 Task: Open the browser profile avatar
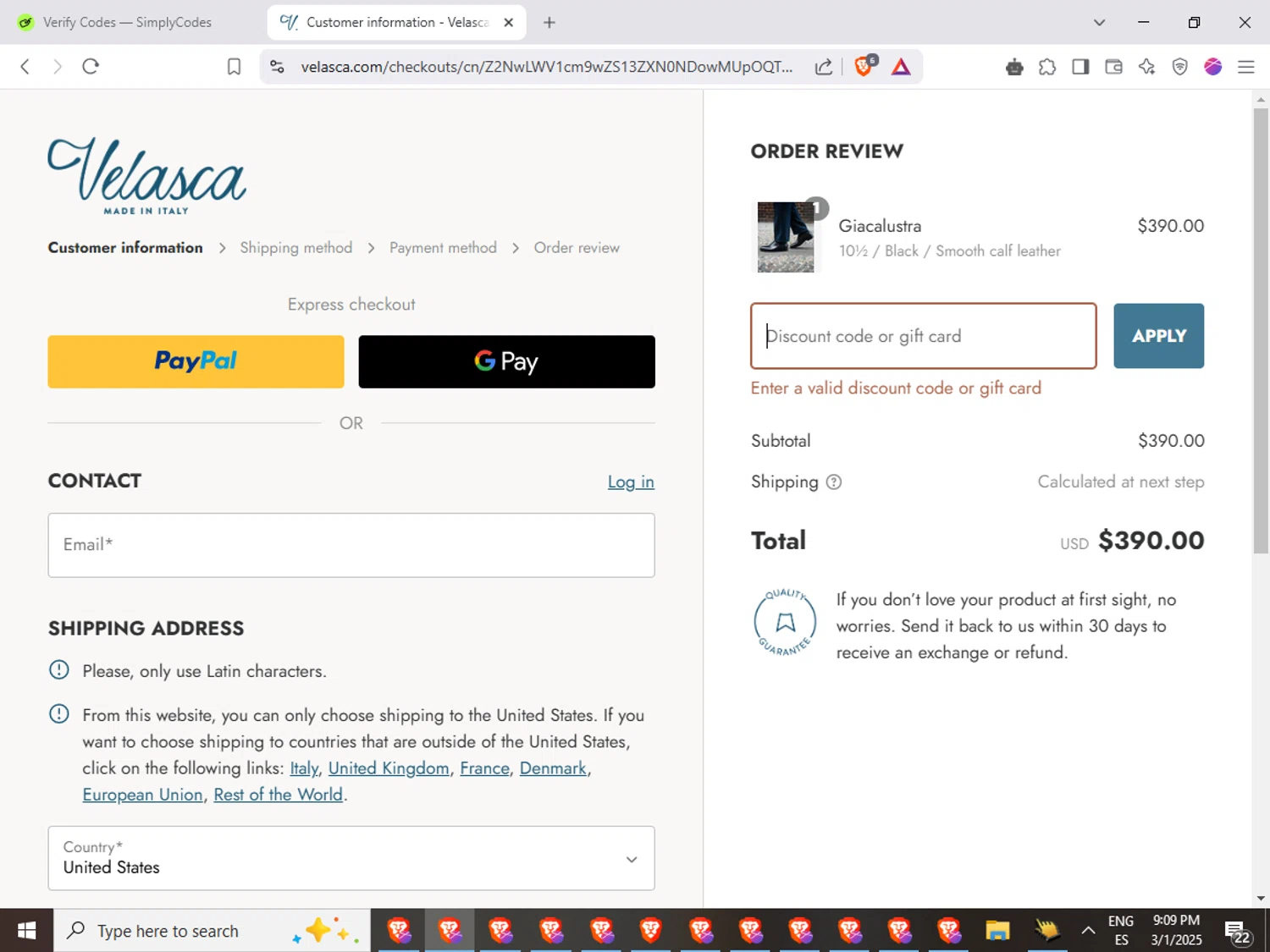1212,67
